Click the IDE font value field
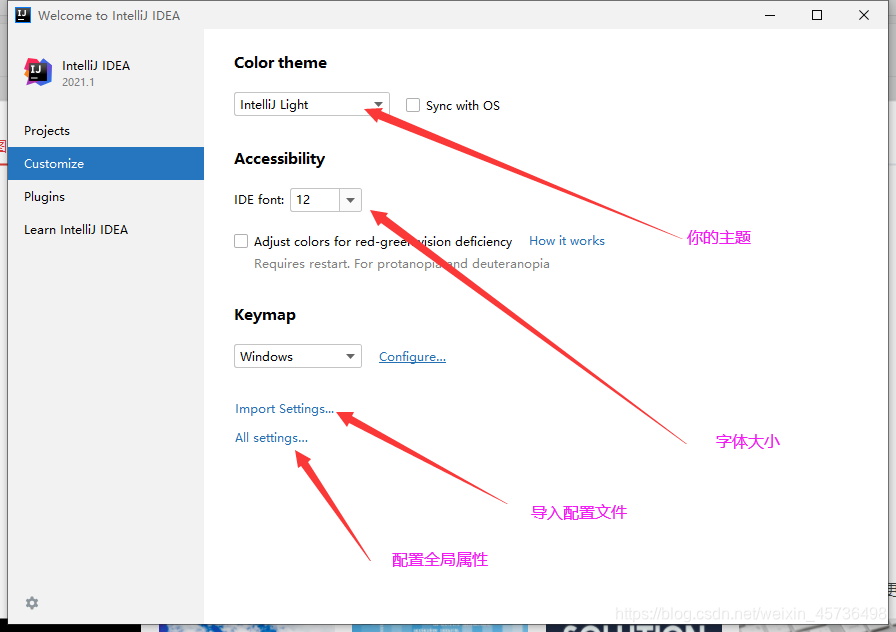896x632 pixels. click(x=315, y=200)
